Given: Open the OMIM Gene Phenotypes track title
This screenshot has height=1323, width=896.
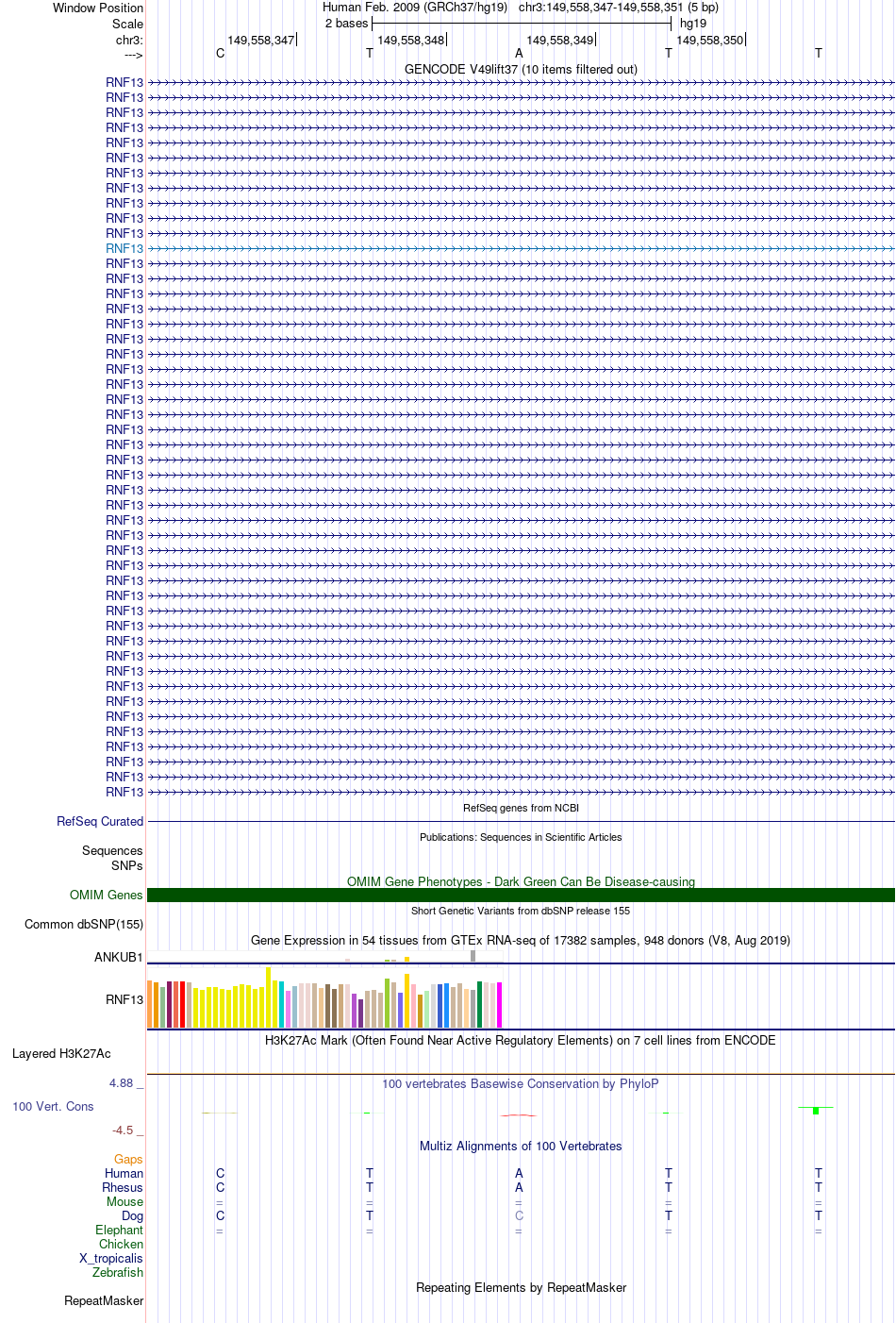Looking at the screenshot, I should (521, 881).
